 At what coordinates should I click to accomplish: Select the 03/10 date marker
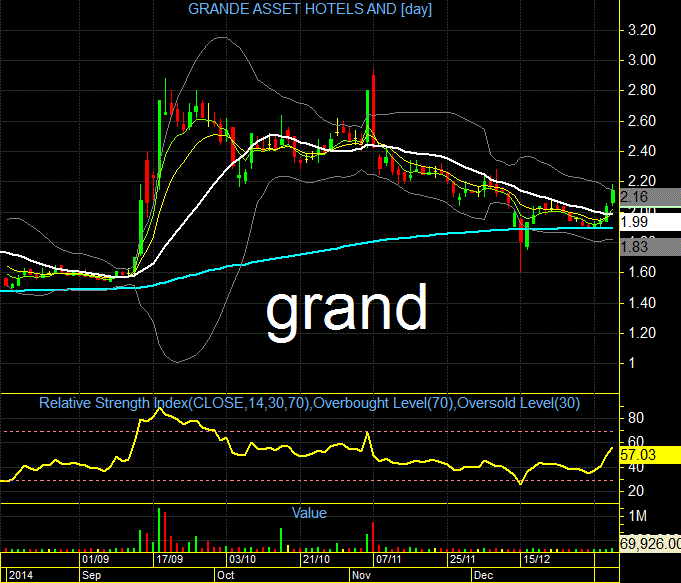click(x=243, y=559)
